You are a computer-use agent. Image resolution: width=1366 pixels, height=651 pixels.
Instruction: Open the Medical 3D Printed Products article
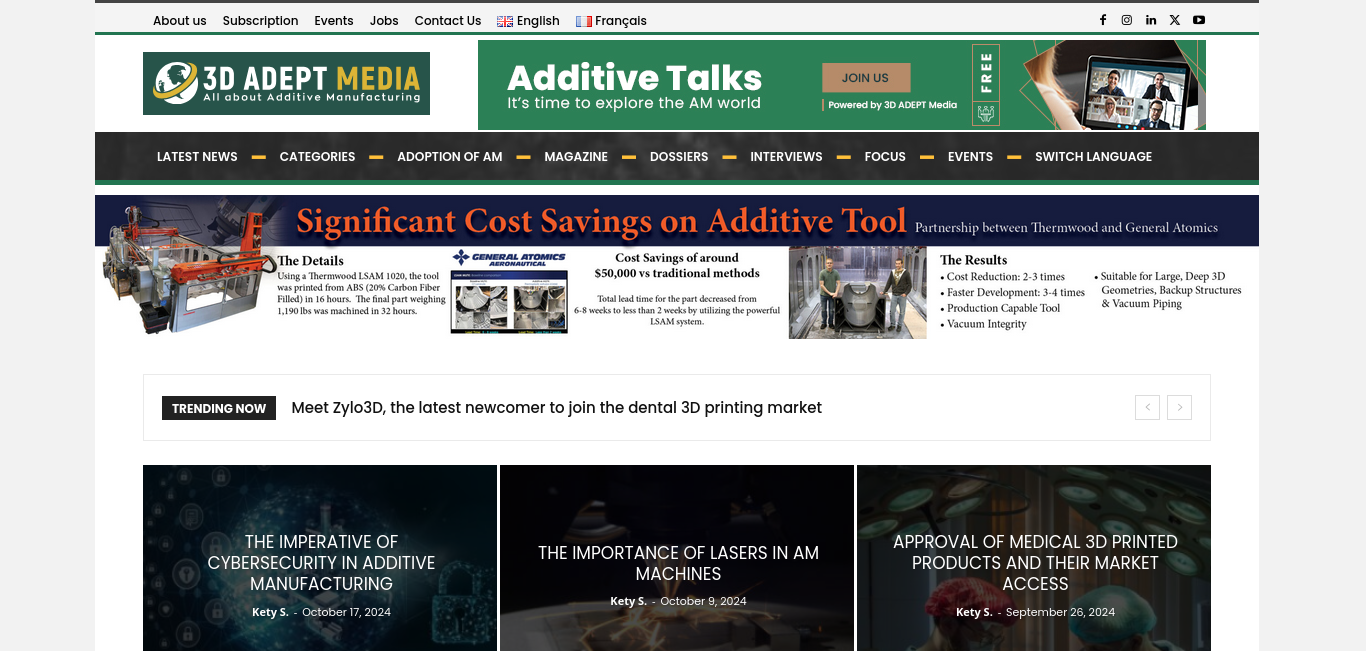1035,562
